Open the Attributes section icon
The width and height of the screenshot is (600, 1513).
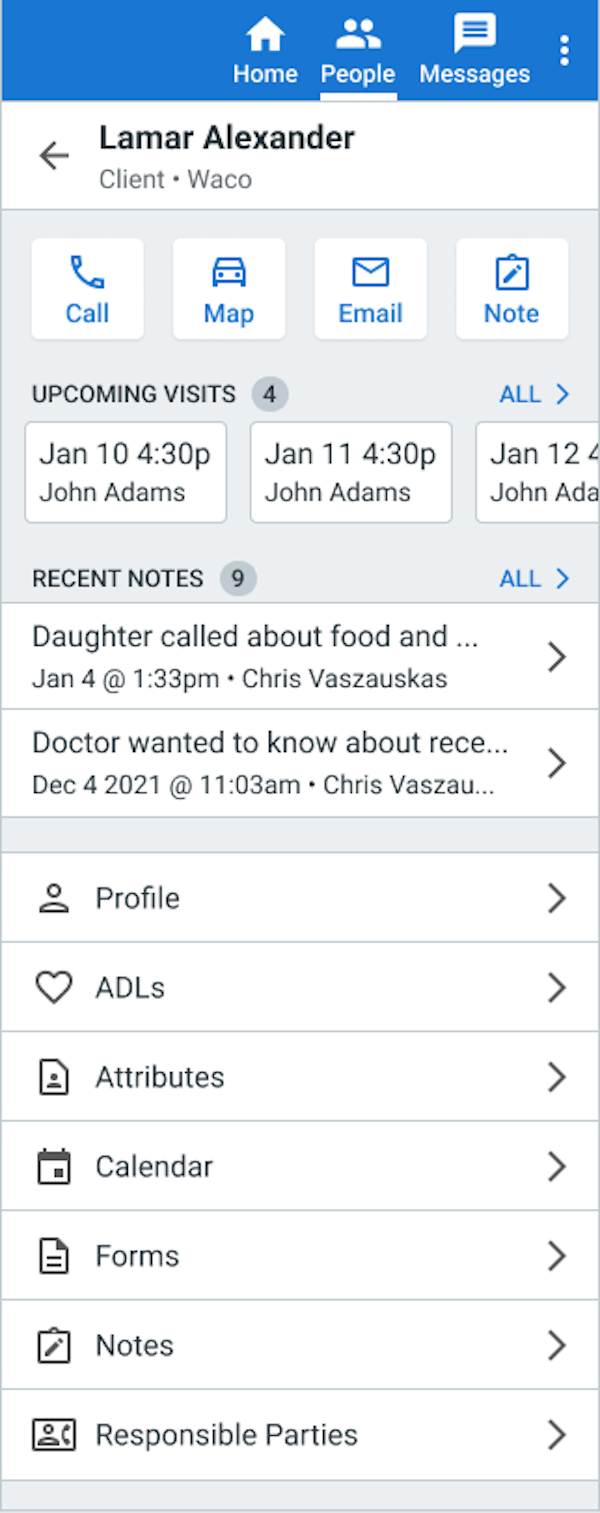(x=55, y=1076)
